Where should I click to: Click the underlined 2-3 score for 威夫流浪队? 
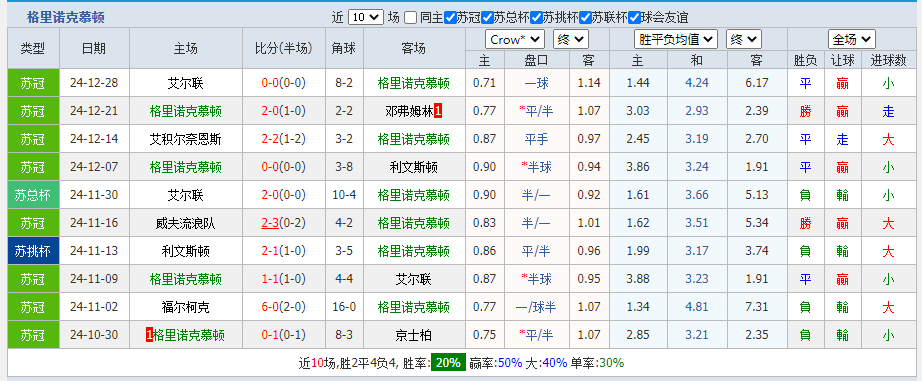click(x=270, y=223)
